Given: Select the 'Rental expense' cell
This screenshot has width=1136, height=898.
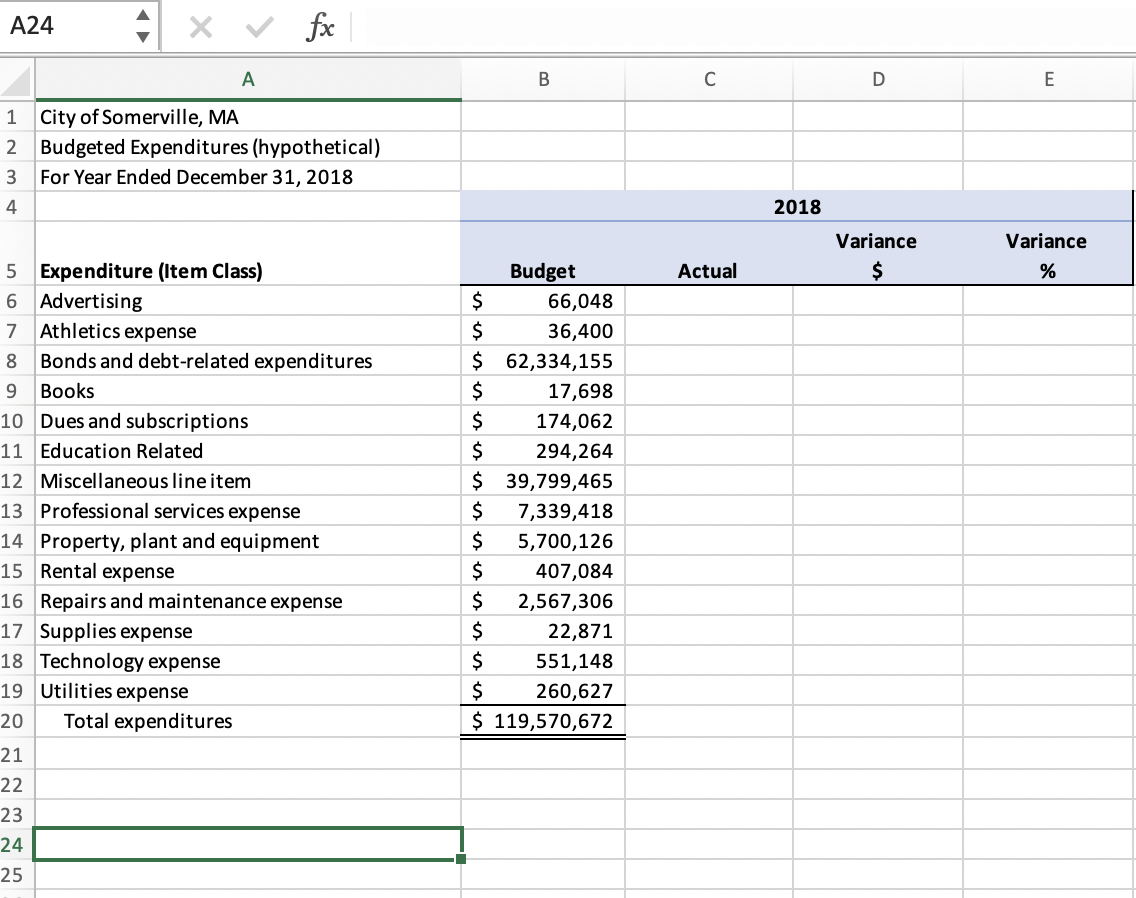Looking at the screenshot, I should tap(248, 571).
